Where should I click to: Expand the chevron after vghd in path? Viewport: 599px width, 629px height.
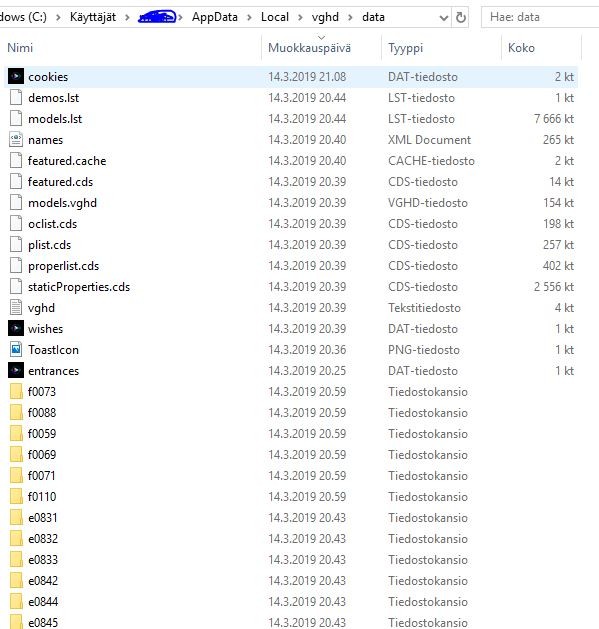tap(350, 17)
